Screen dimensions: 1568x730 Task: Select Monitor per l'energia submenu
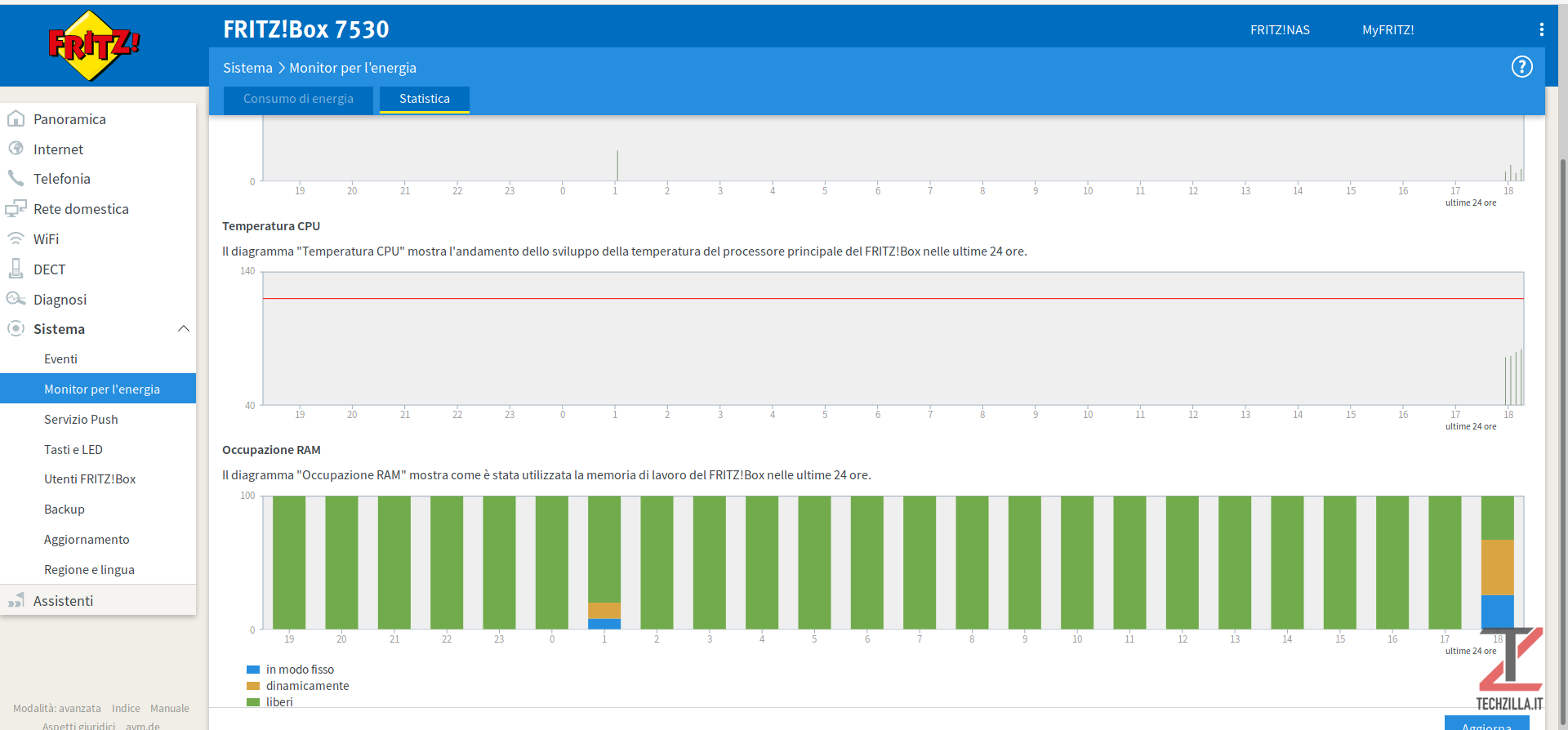[98, 389]
